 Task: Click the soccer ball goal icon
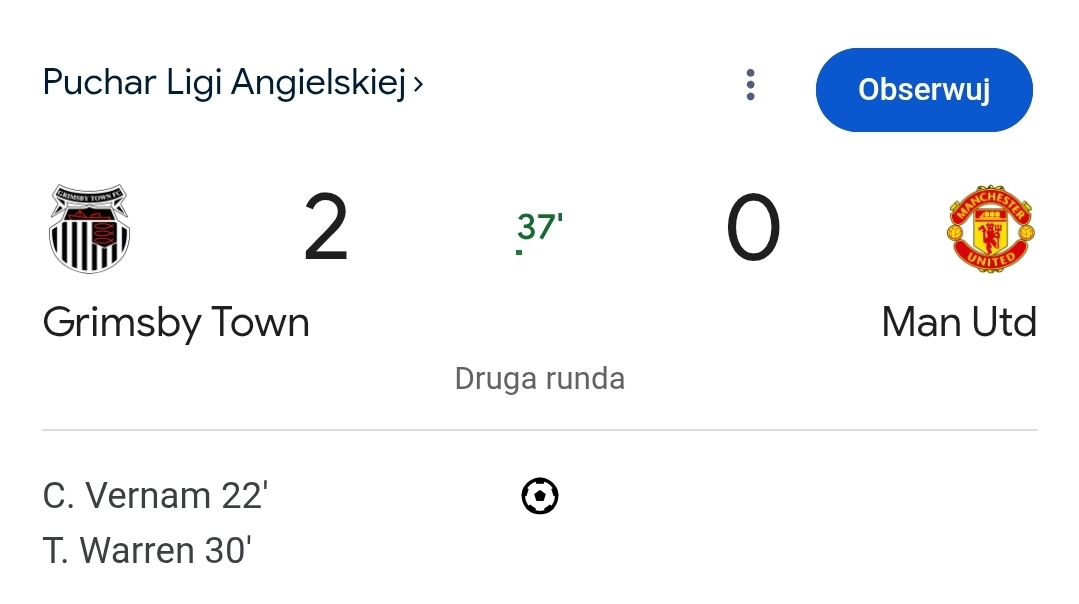click(540, 496)
